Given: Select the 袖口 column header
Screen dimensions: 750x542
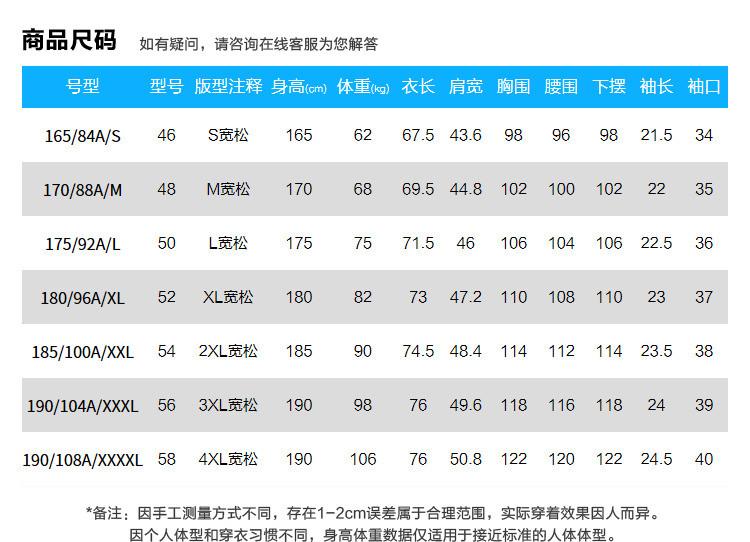Looking at the screenshot, I should point(704,87).
